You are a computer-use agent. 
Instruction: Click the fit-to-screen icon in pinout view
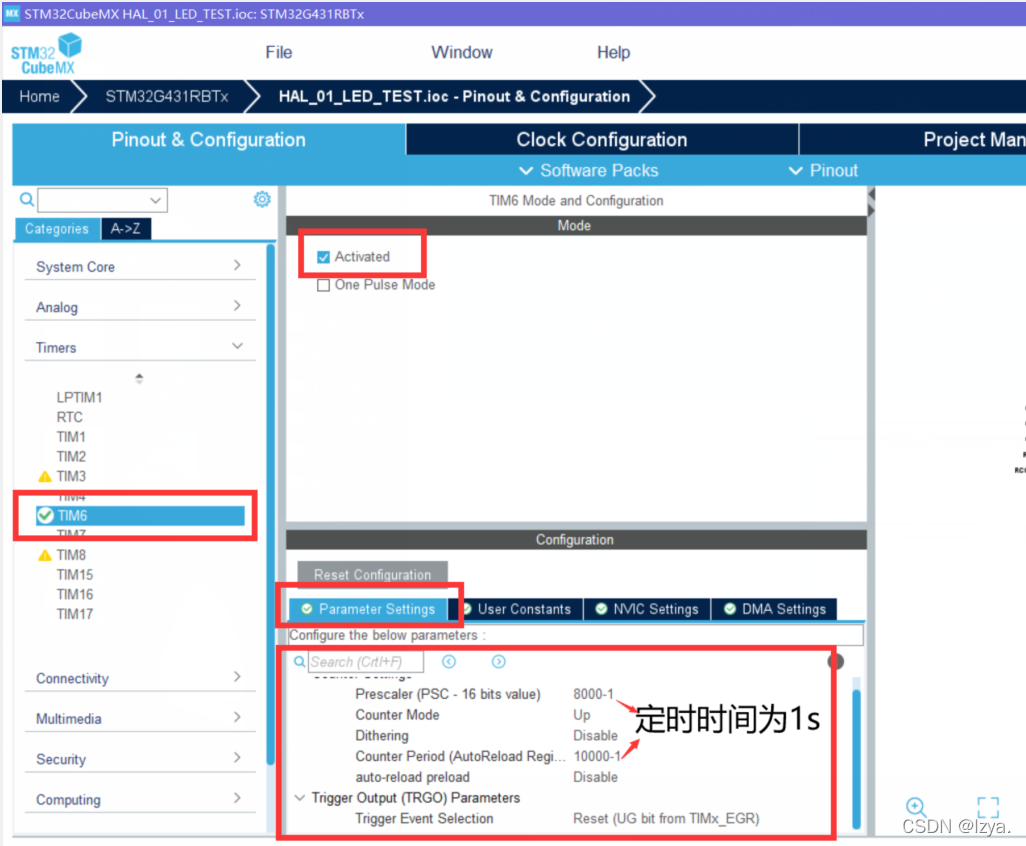[x=988, y=807]
